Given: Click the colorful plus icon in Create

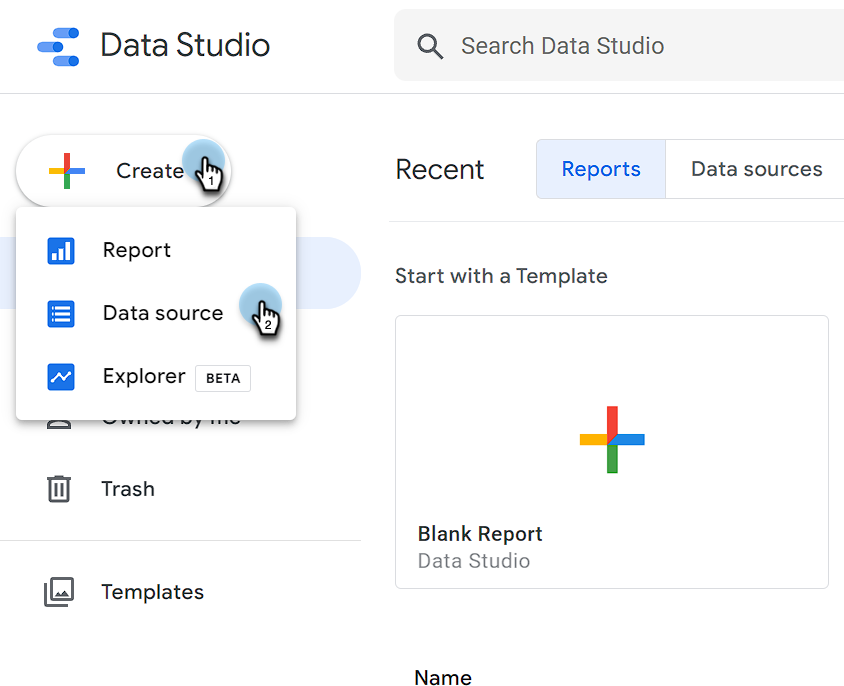Looking at the screenshot, I should [67, 171].
